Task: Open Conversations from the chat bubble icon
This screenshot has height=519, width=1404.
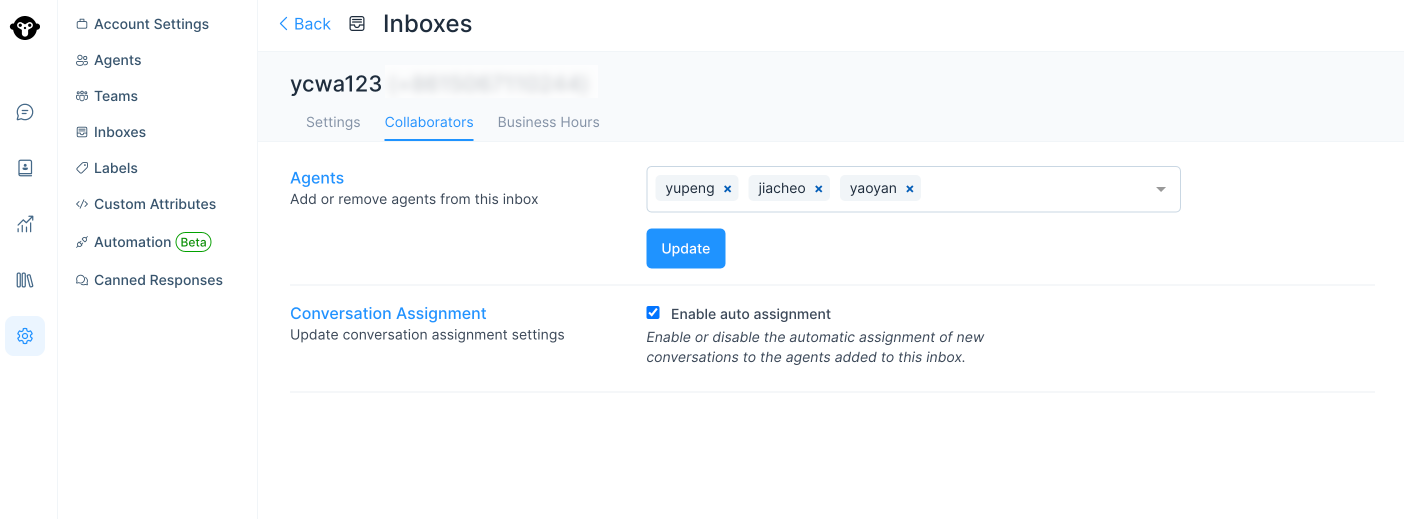Action: point(25,112)
